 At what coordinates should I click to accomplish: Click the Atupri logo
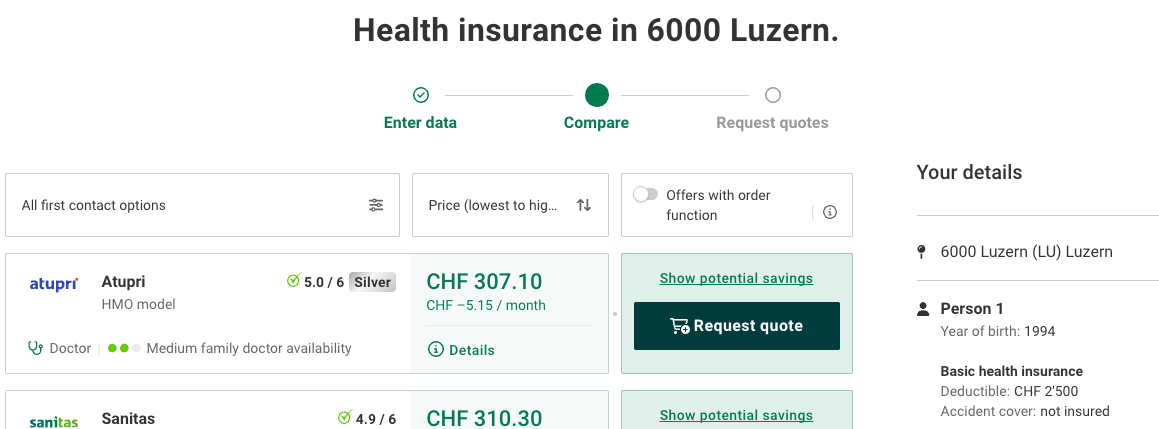(x=53, y=284)
